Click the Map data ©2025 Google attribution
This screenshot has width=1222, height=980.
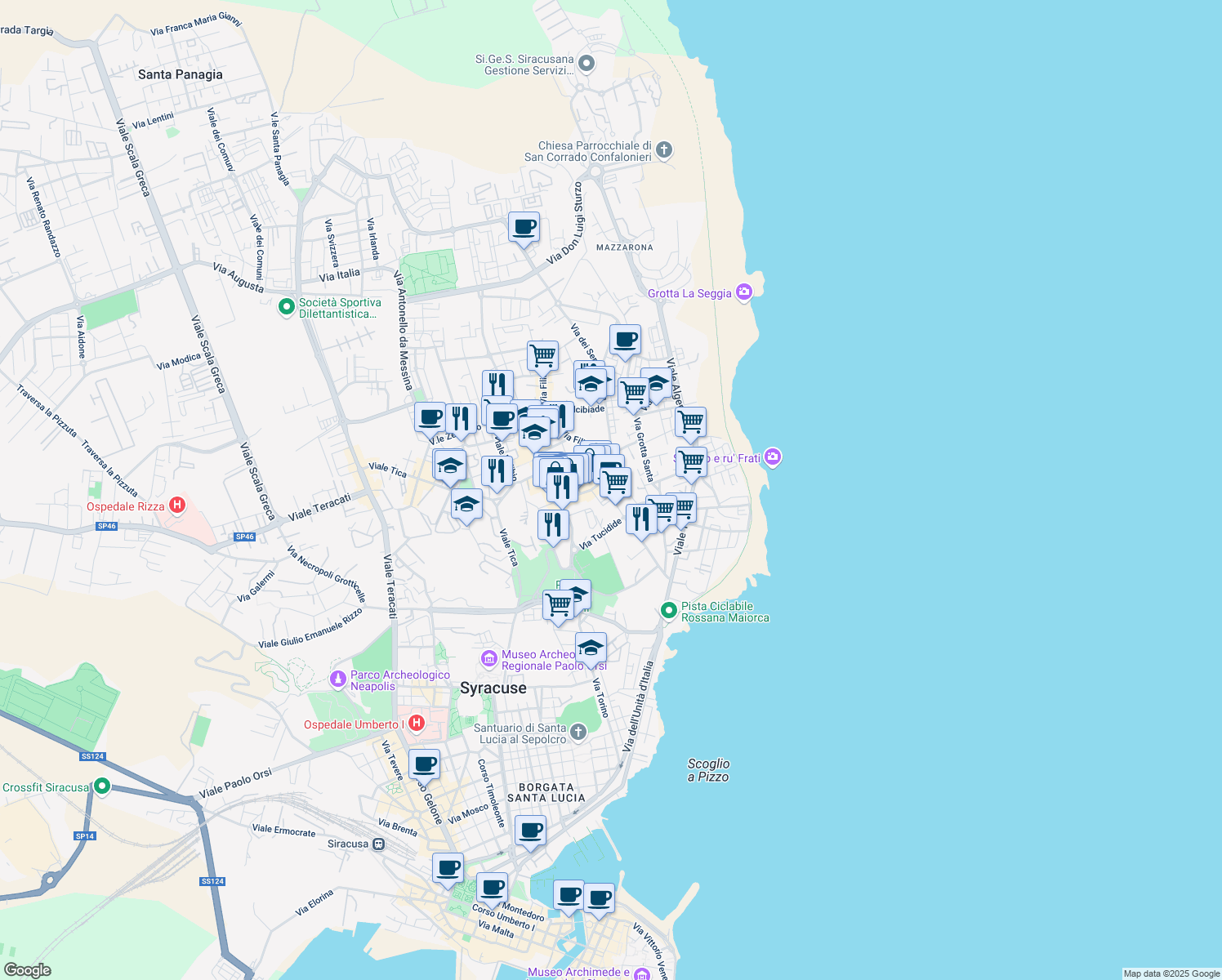1171,973
